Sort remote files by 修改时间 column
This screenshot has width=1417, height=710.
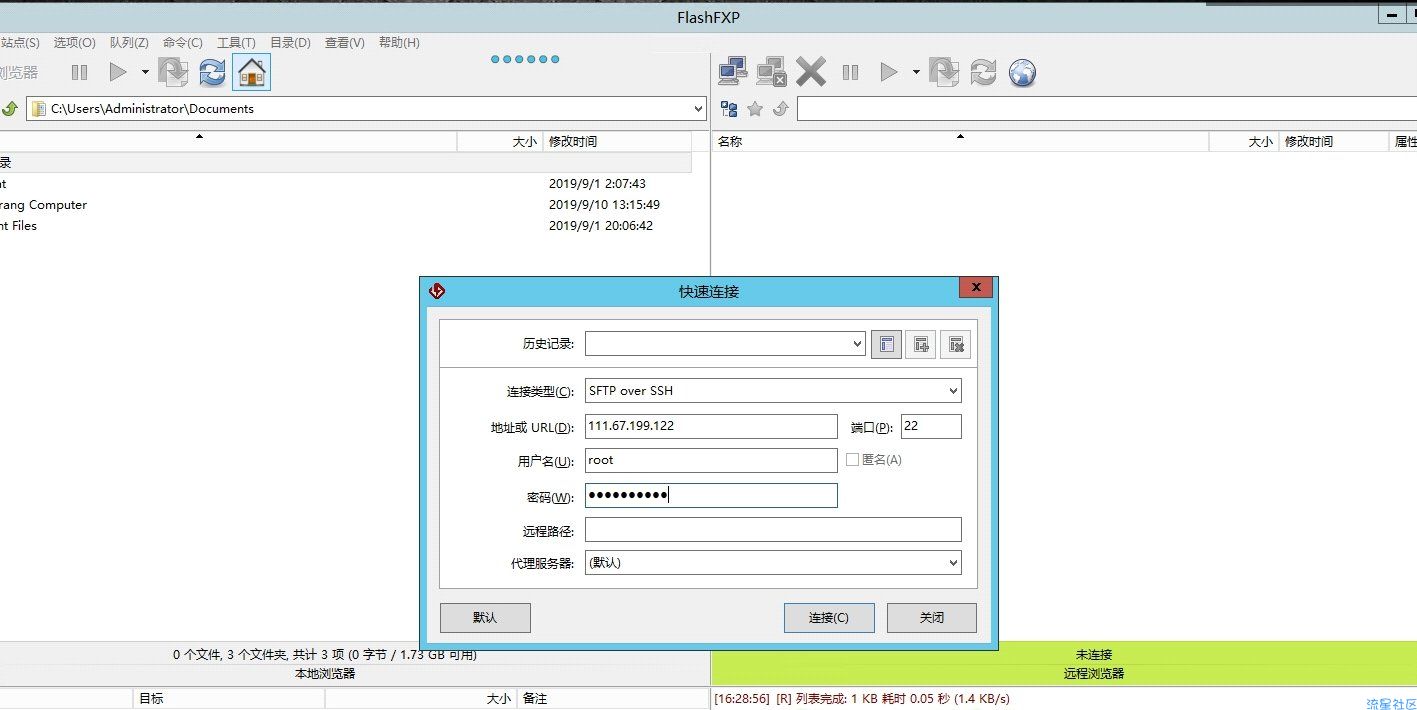pos(1333,142)
